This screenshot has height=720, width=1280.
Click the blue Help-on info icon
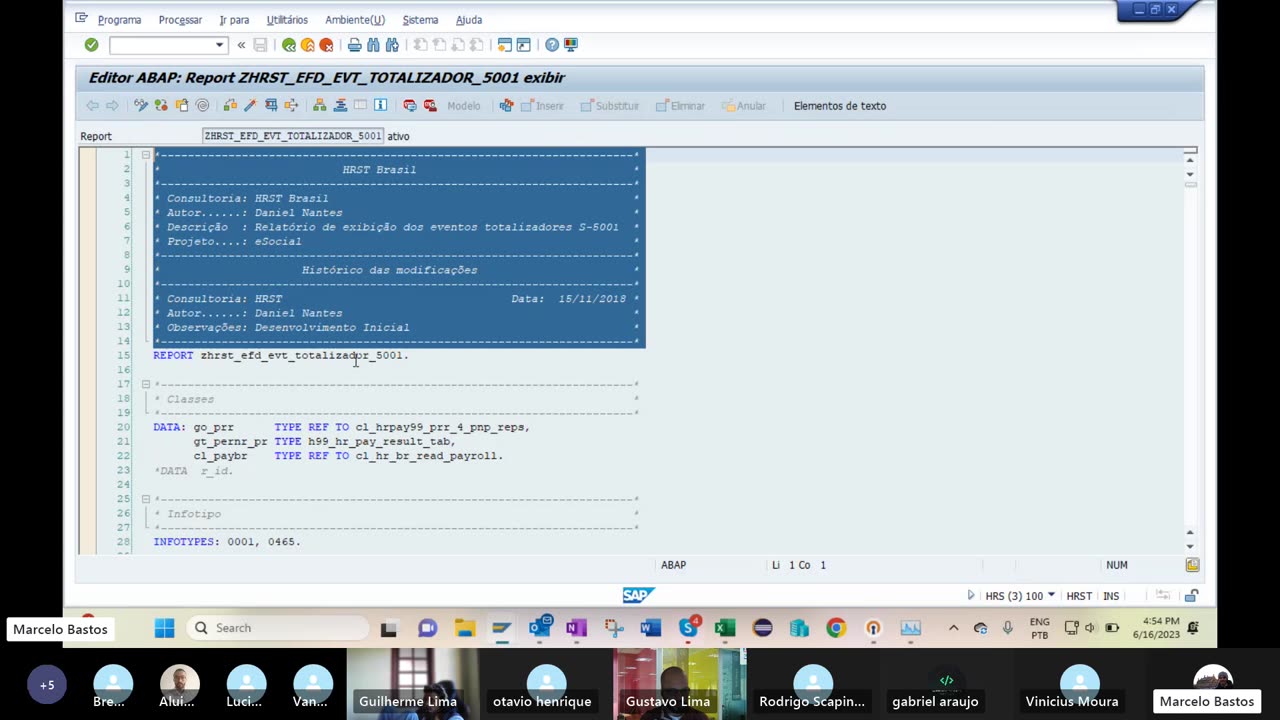[381, 105]
